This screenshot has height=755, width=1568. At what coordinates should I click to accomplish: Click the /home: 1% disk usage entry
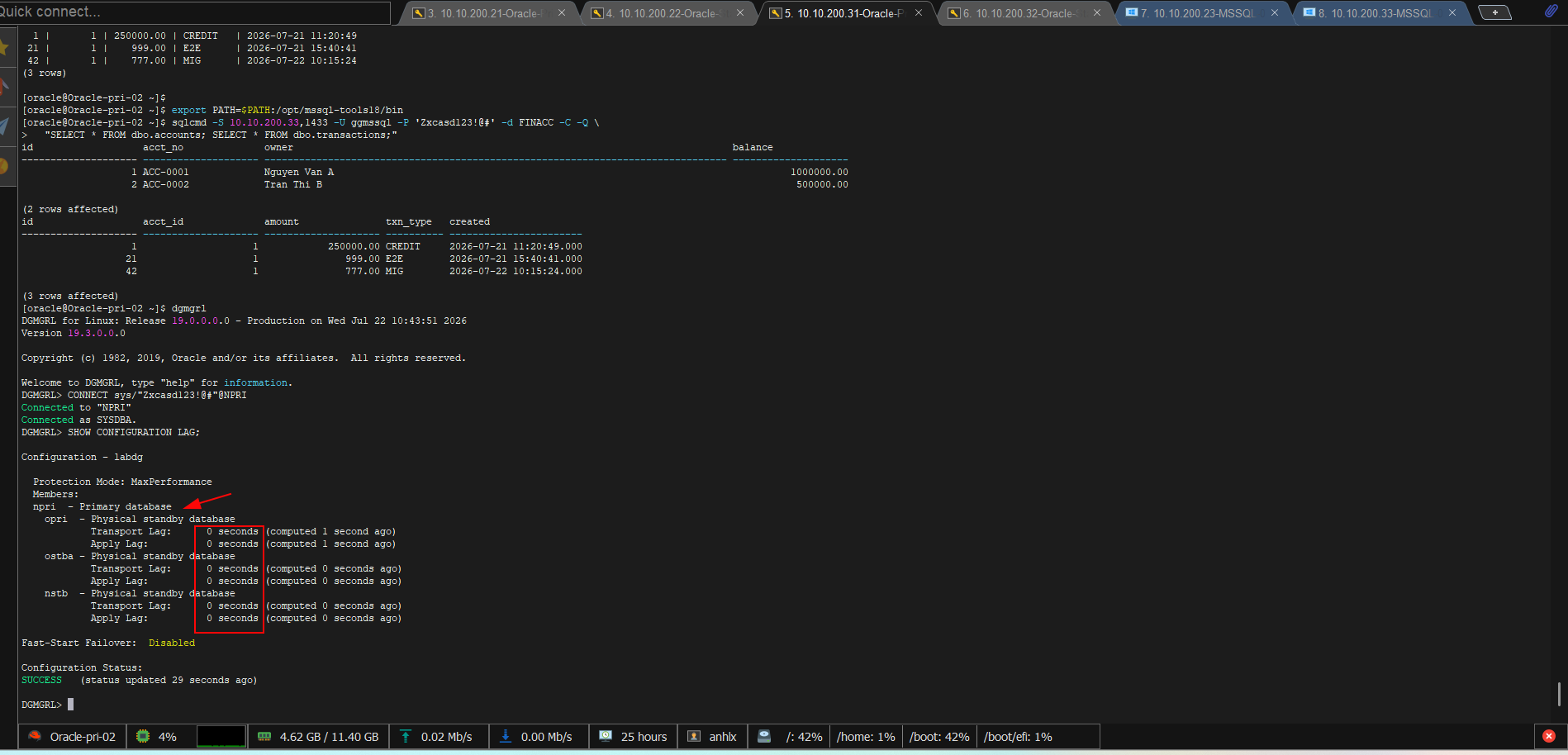tap(866, 737)
